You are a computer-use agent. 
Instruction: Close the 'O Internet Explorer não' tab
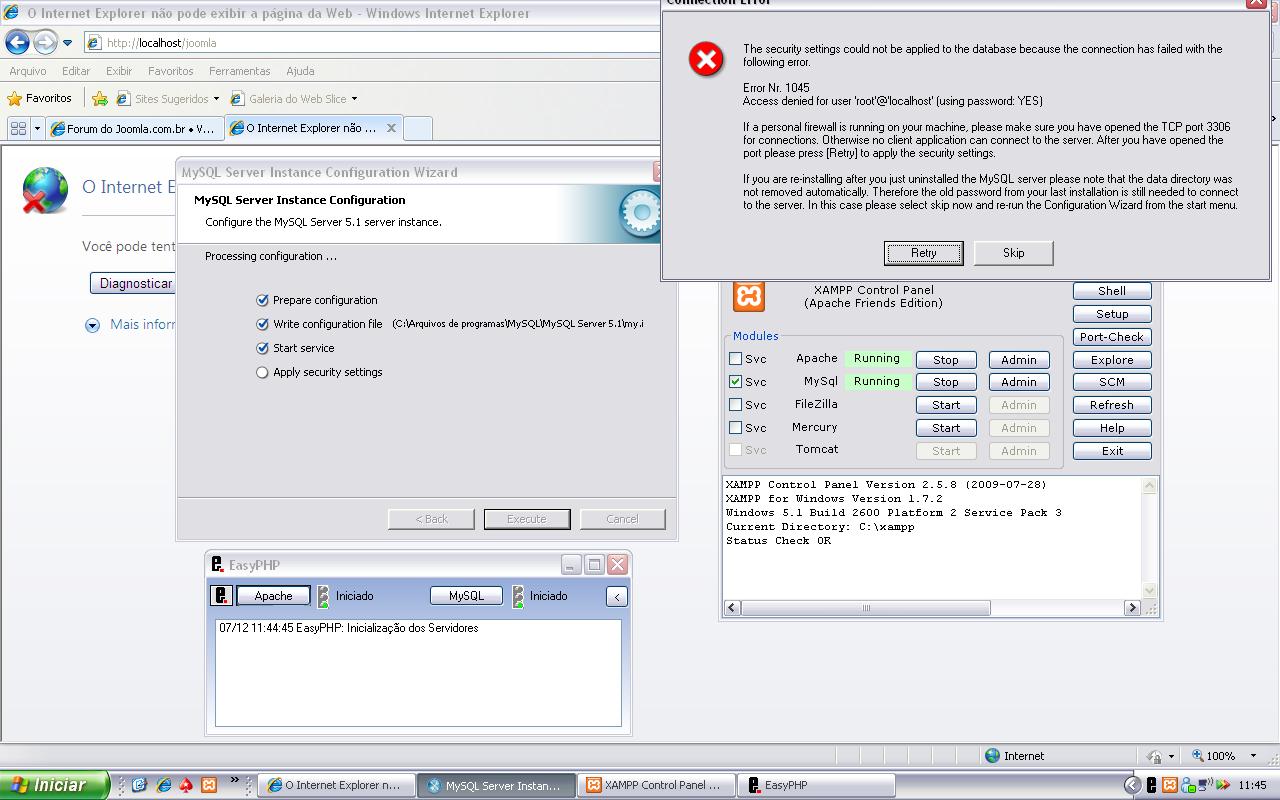391,128
